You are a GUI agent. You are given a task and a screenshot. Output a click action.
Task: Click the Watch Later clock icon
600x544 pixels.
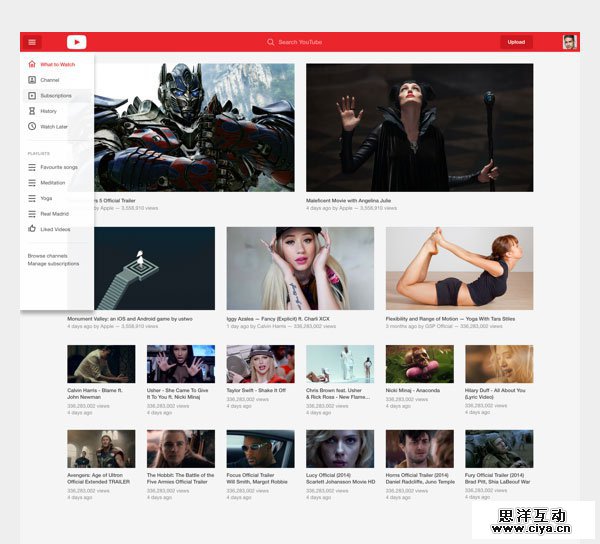pos(32,127)
